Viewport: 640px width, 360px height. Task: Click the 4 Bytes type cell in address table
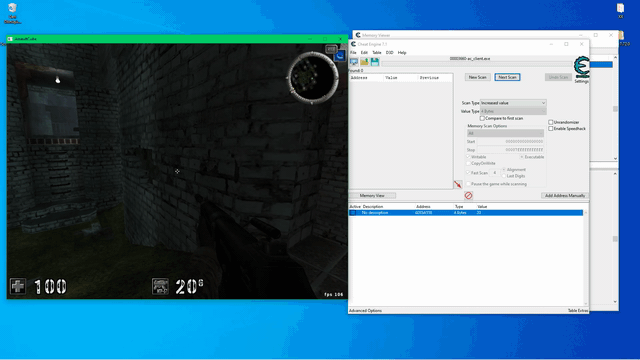[460, 213]
